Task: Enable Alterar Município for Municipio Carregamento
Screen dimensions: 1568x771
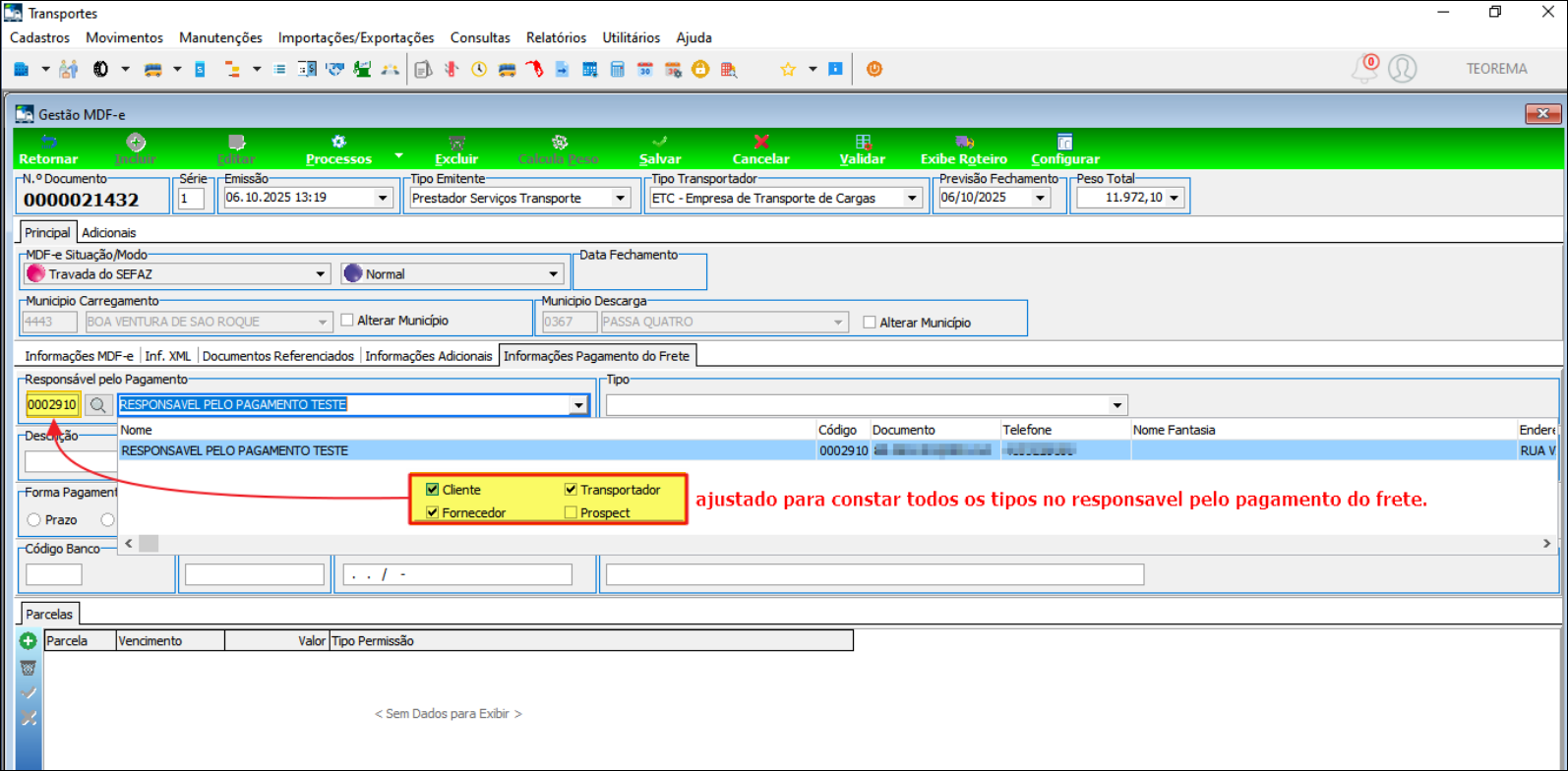Action: click(347, 321)
